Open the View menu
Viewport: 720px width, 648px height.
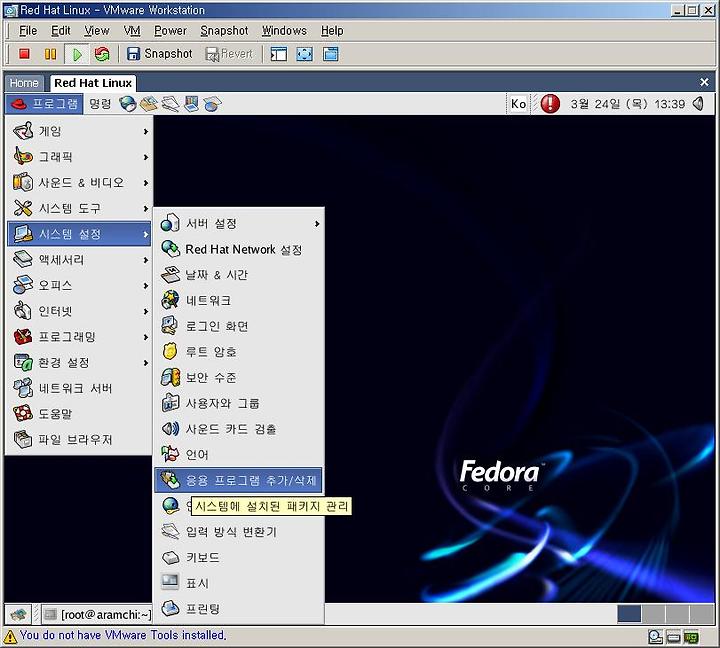[97, 31]
